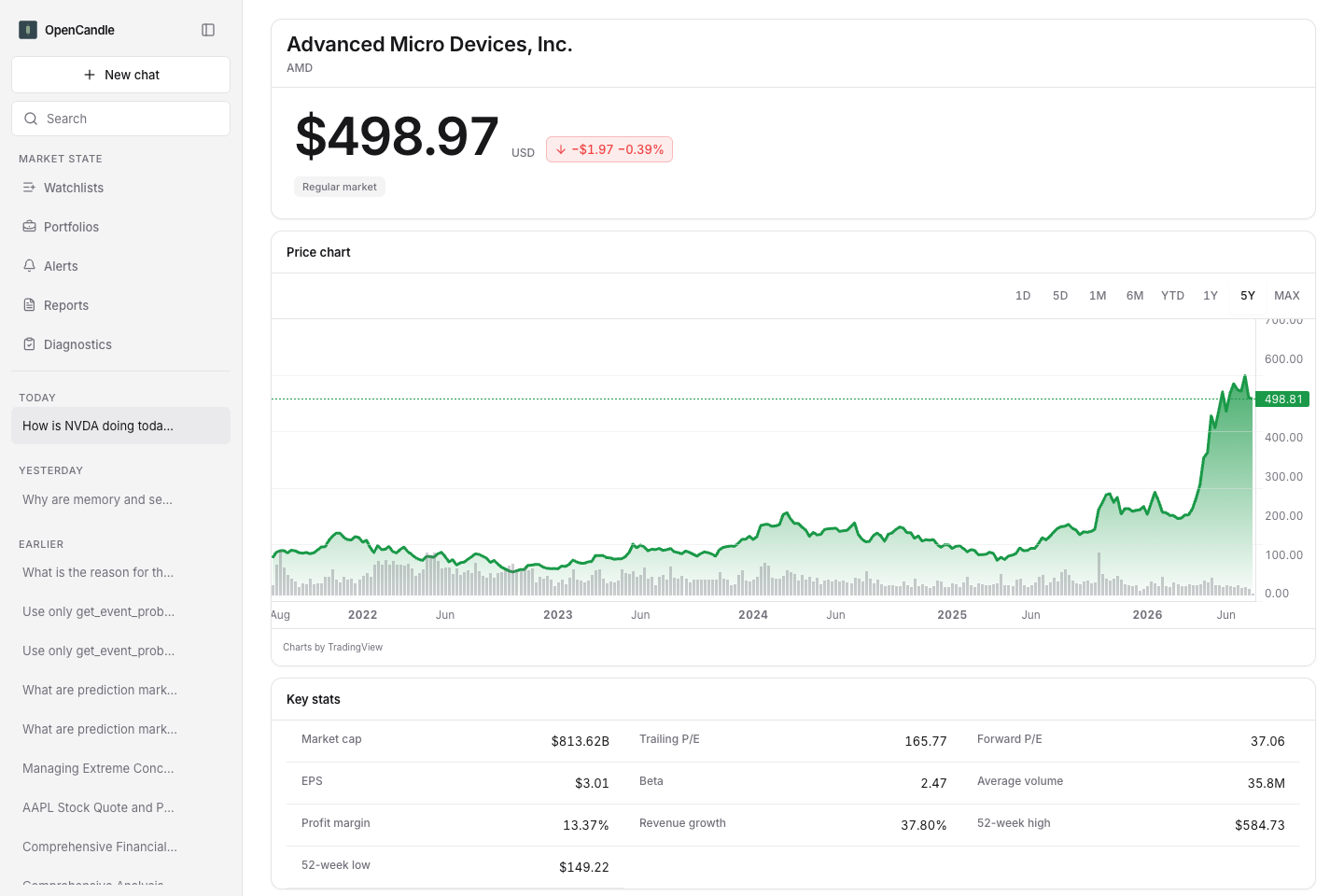Image resolution: width=1344 pixels, height=896 pixels.
Task: Click the Portfolios briefcase icon
Action: click(x=29, y=227)
